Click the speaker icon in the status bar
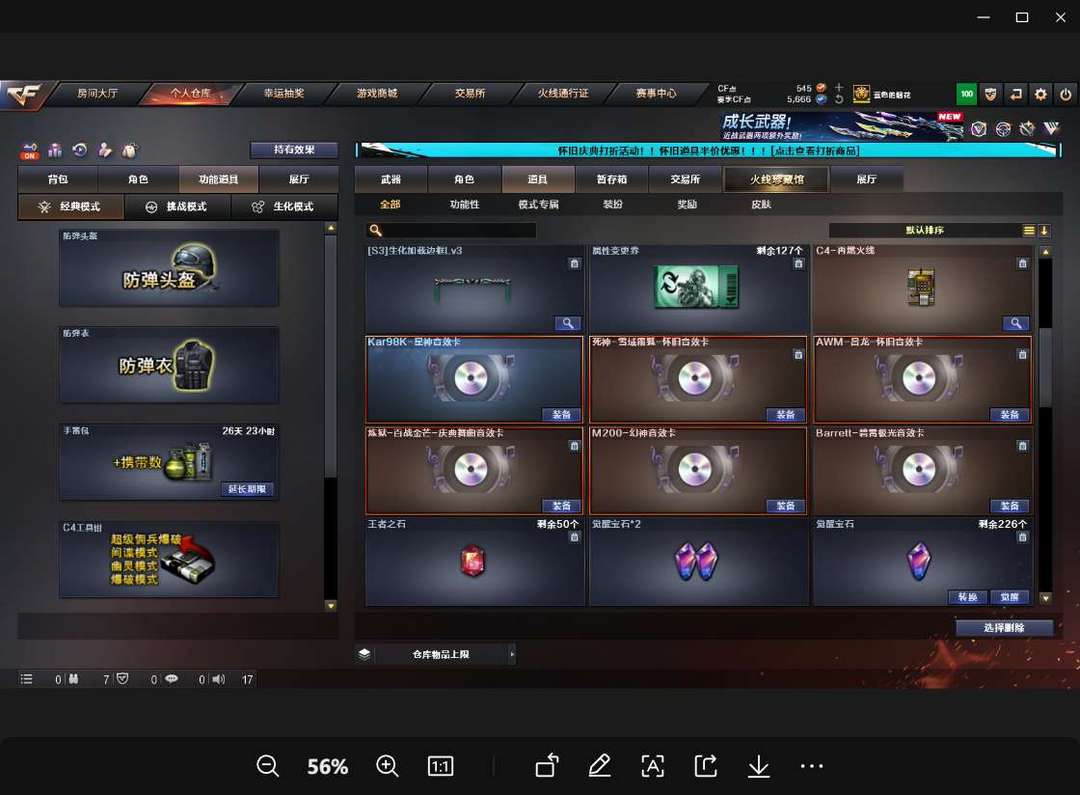 click(x=218, y=679)
